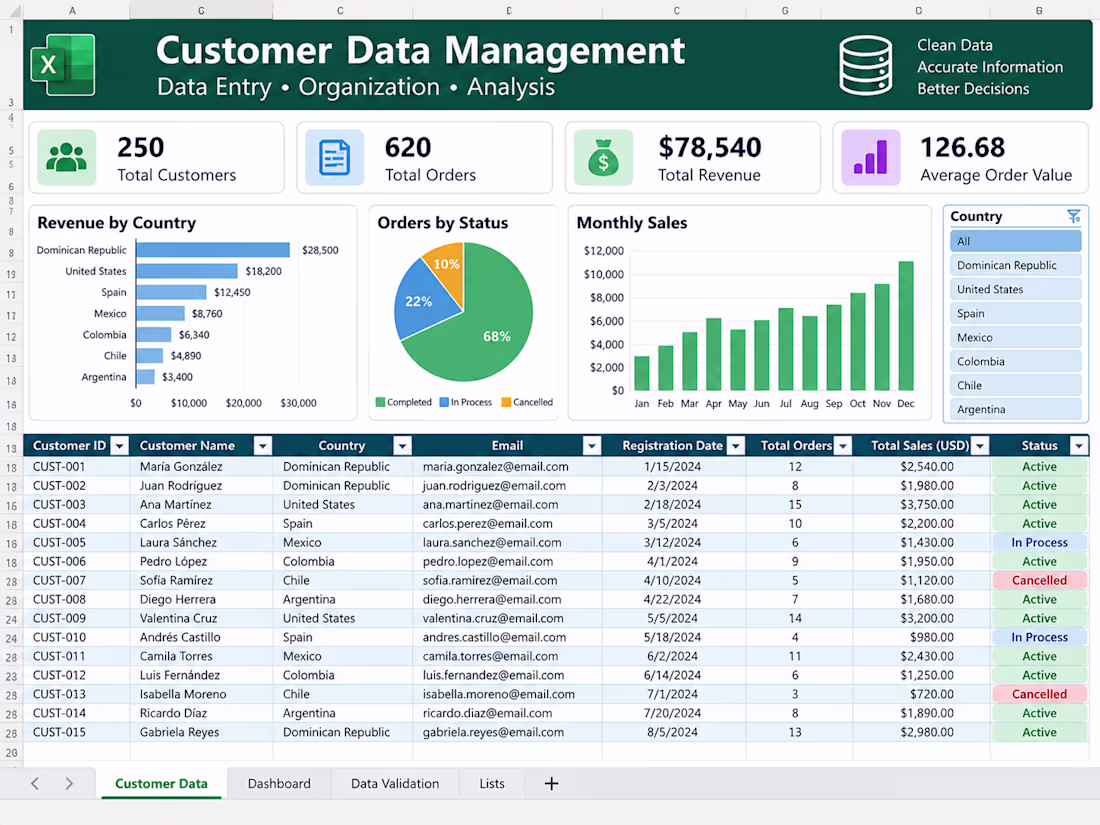Open Customer Name column filter dropdown
Image resolution: width=1100 pixels, height=825 pixels.
pos(262,445)
